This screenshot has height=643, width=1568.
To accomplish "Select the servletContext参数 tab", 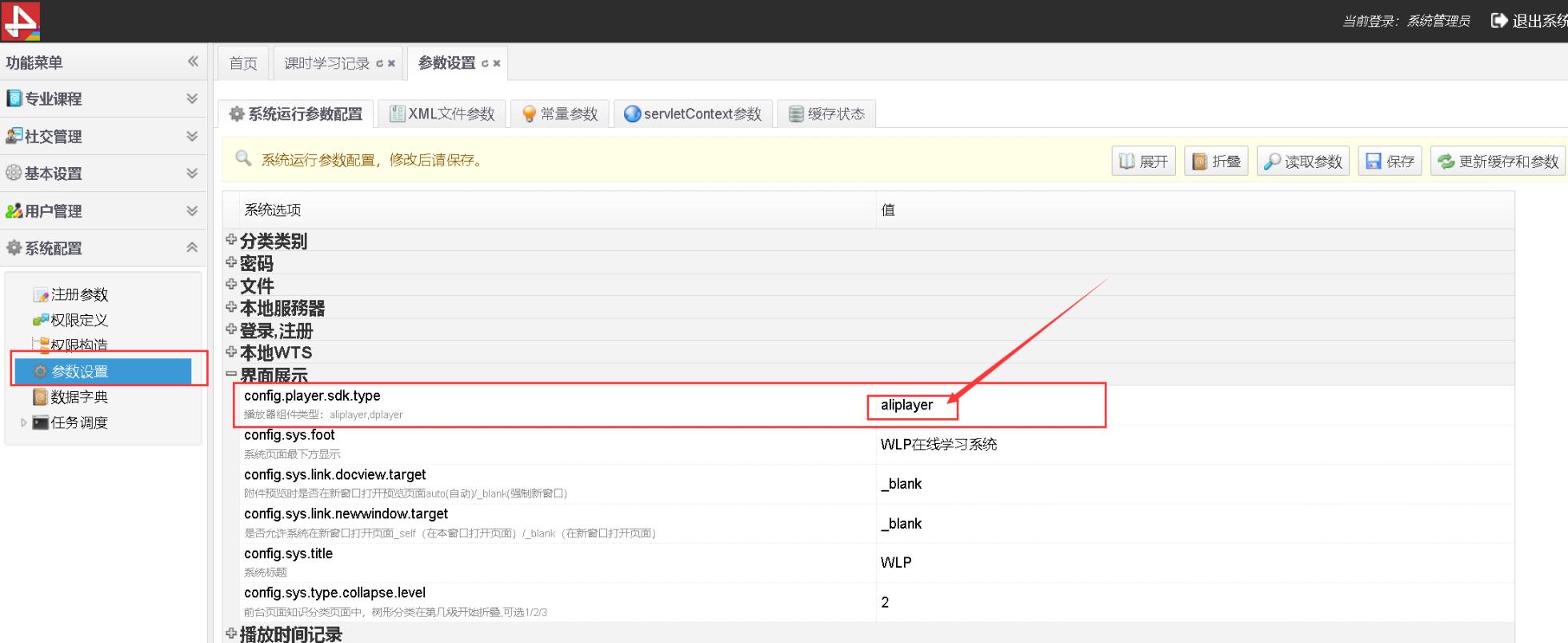I will 693,114.
